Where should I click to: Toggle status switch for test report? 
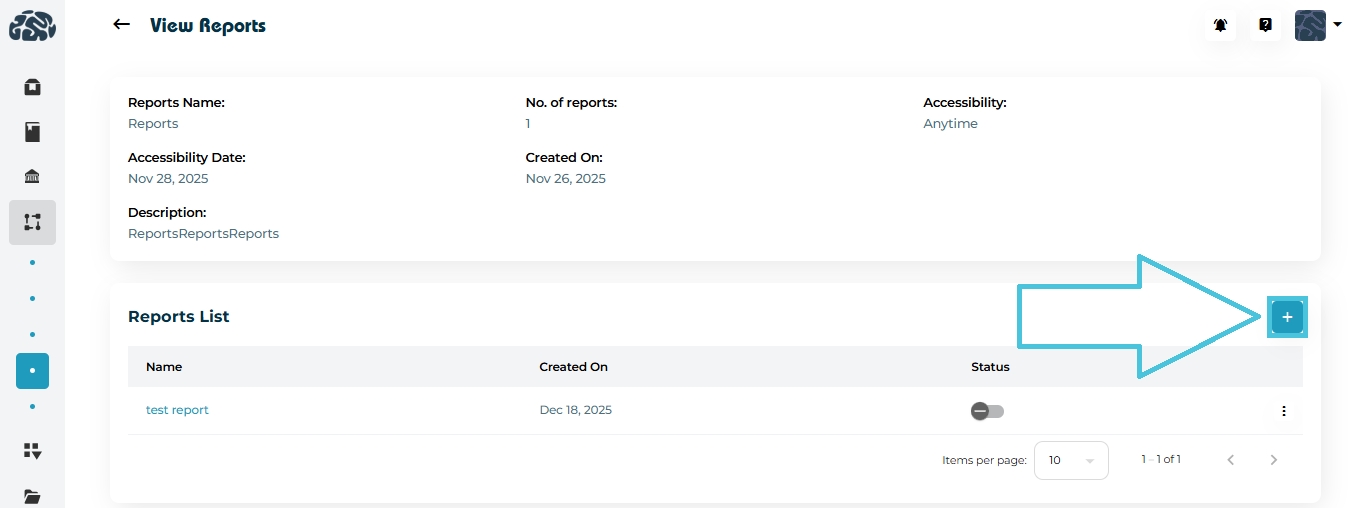(987, 411)
